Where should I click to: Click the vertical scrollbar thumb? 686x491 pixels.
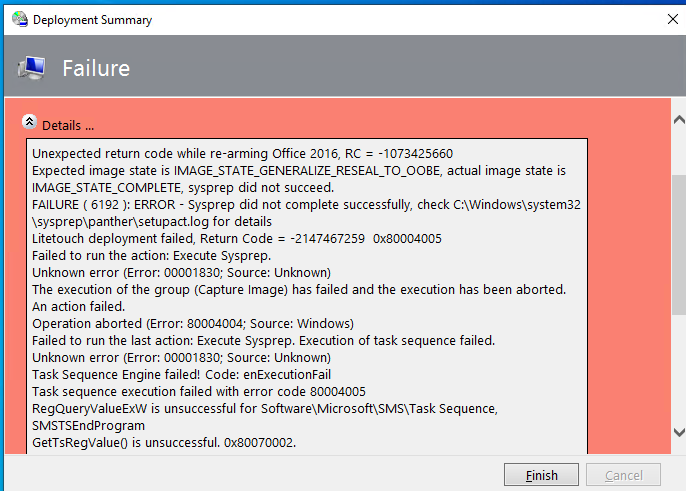[x=679, y=245]
